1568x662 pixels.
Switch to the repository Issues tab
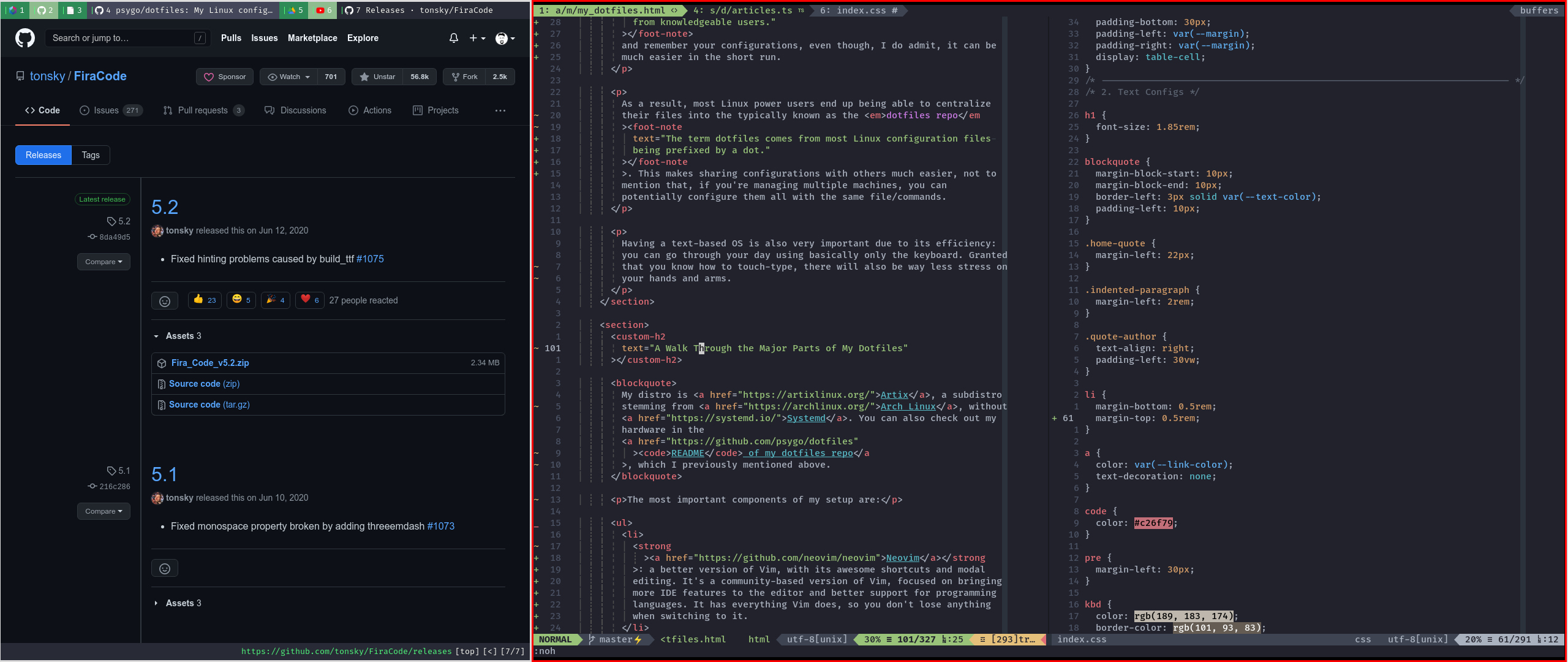[111, 110]
